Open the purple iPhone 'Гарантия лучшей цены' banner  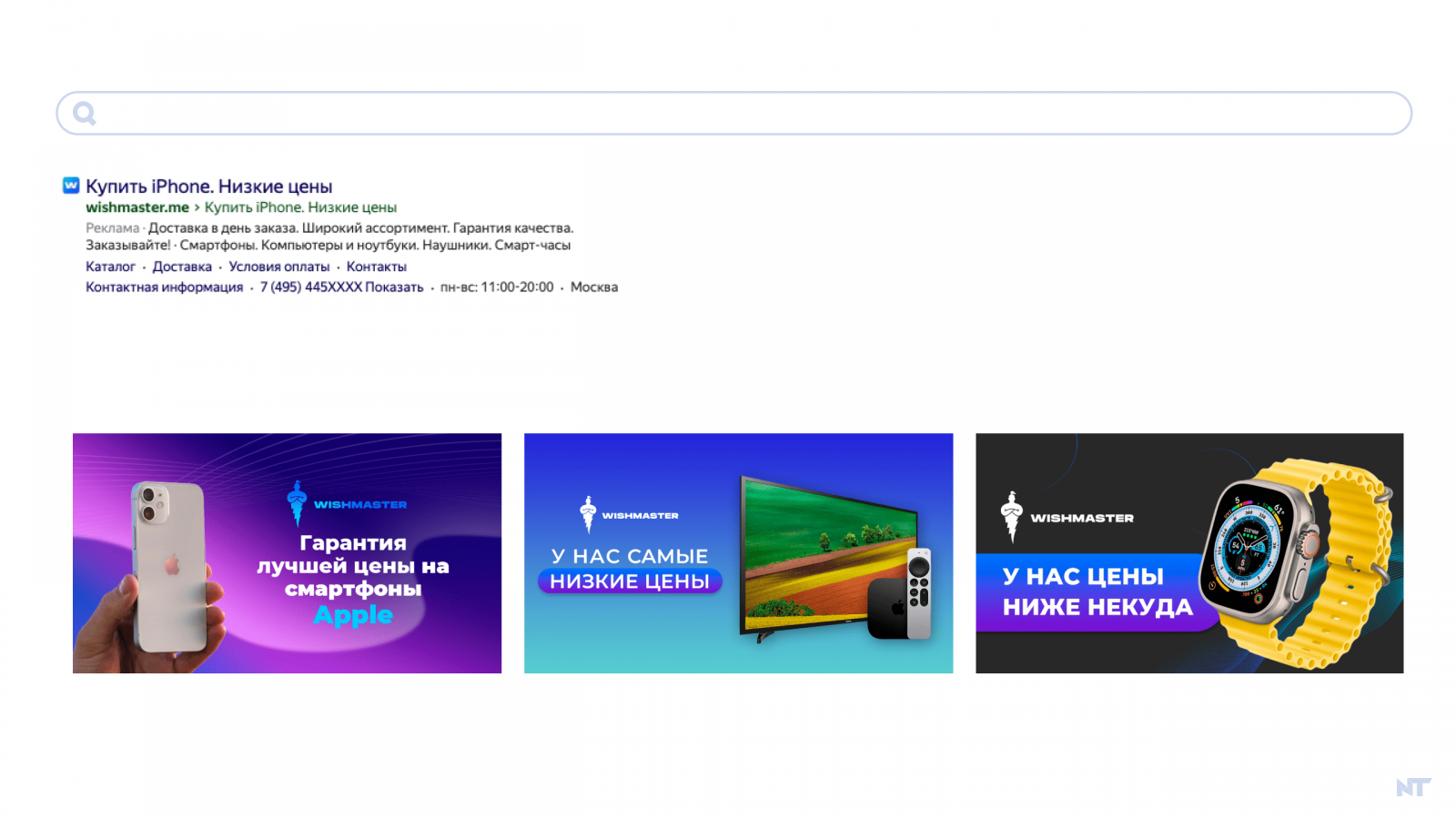[x=287, y=553]
